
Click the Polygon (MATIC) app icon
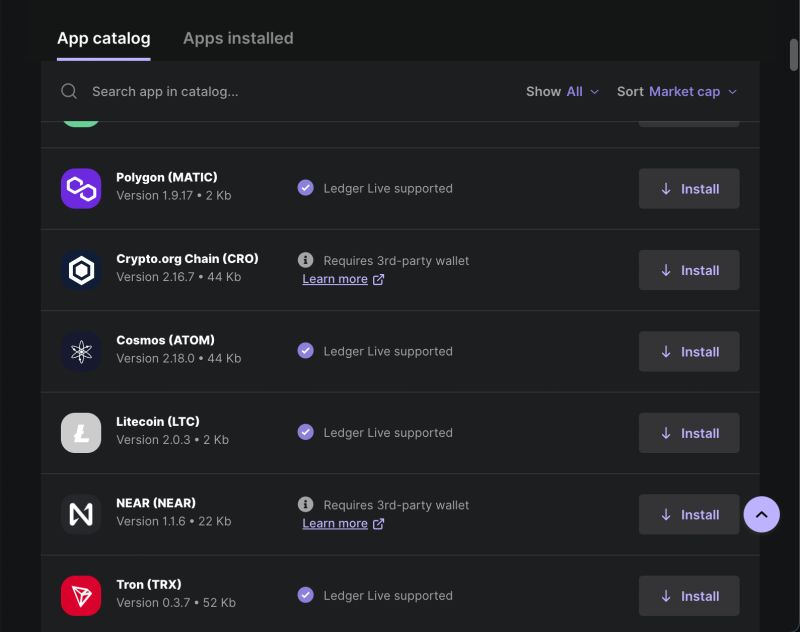(81, 188)
